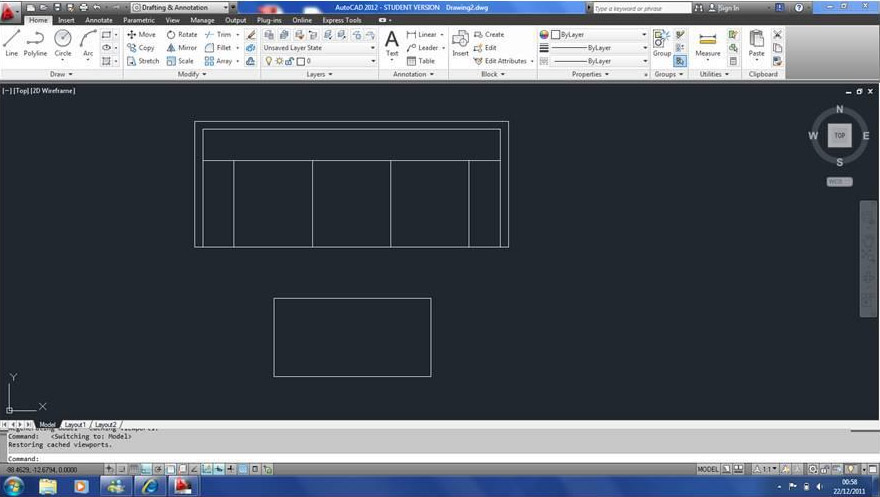The image size is (880, 497).
Task: Toggle MODEL space button in status bar
Action: (707, 469)
